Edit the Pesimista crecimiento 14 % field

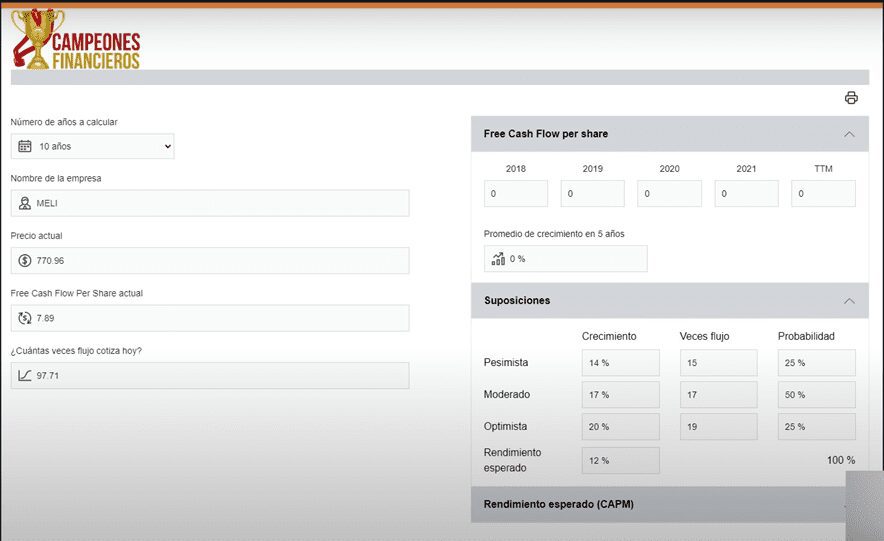(620, 363)
